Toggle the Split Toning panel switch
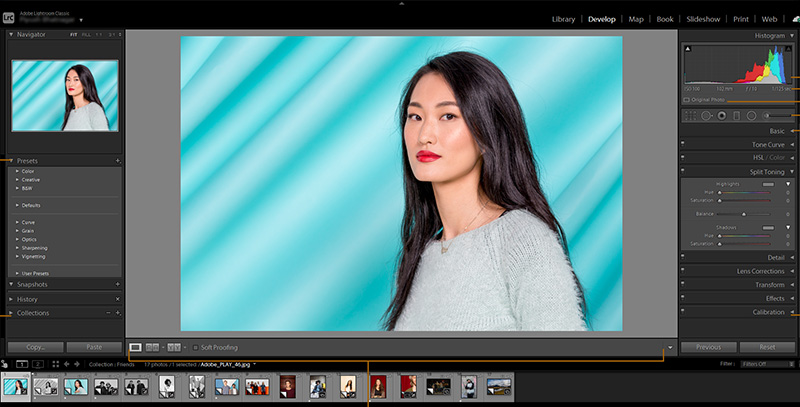 [683, 172]
